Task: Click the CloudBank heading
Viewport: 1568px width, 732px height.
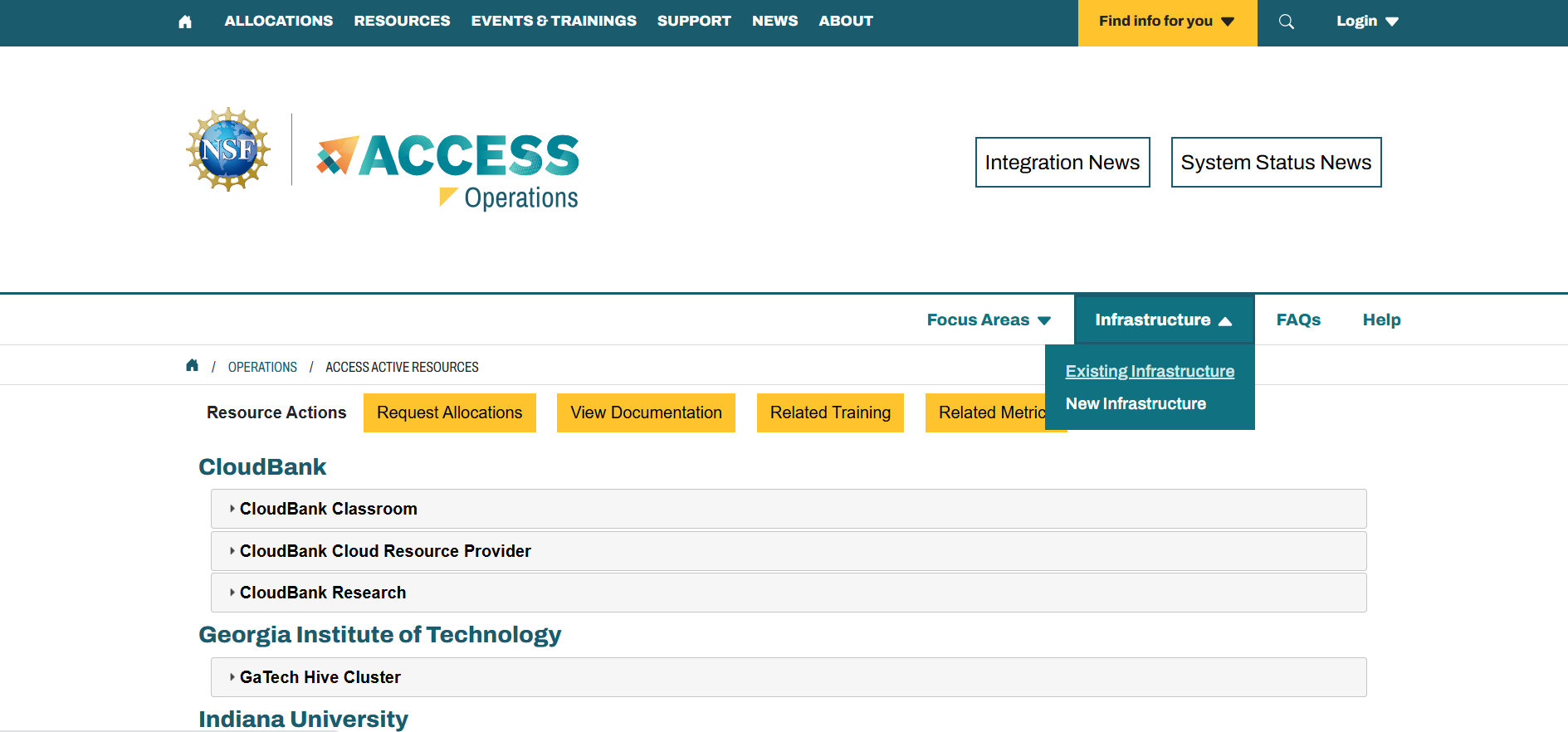Action: pos(262,466)
